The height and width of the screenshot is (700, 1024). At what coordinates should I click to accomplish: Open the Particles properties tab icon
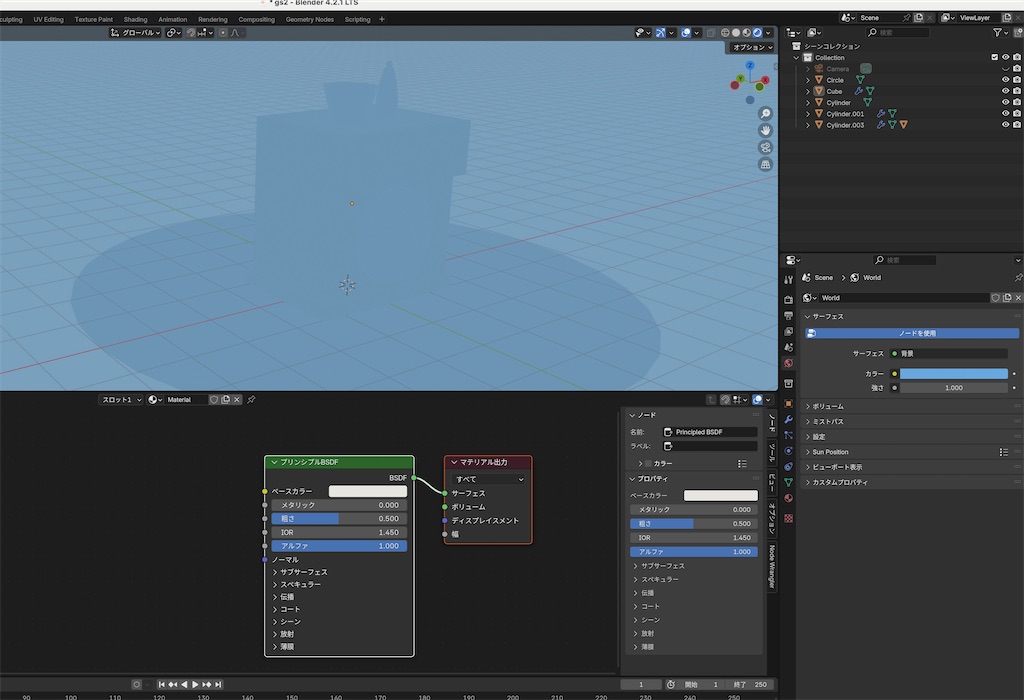(788, 435)
